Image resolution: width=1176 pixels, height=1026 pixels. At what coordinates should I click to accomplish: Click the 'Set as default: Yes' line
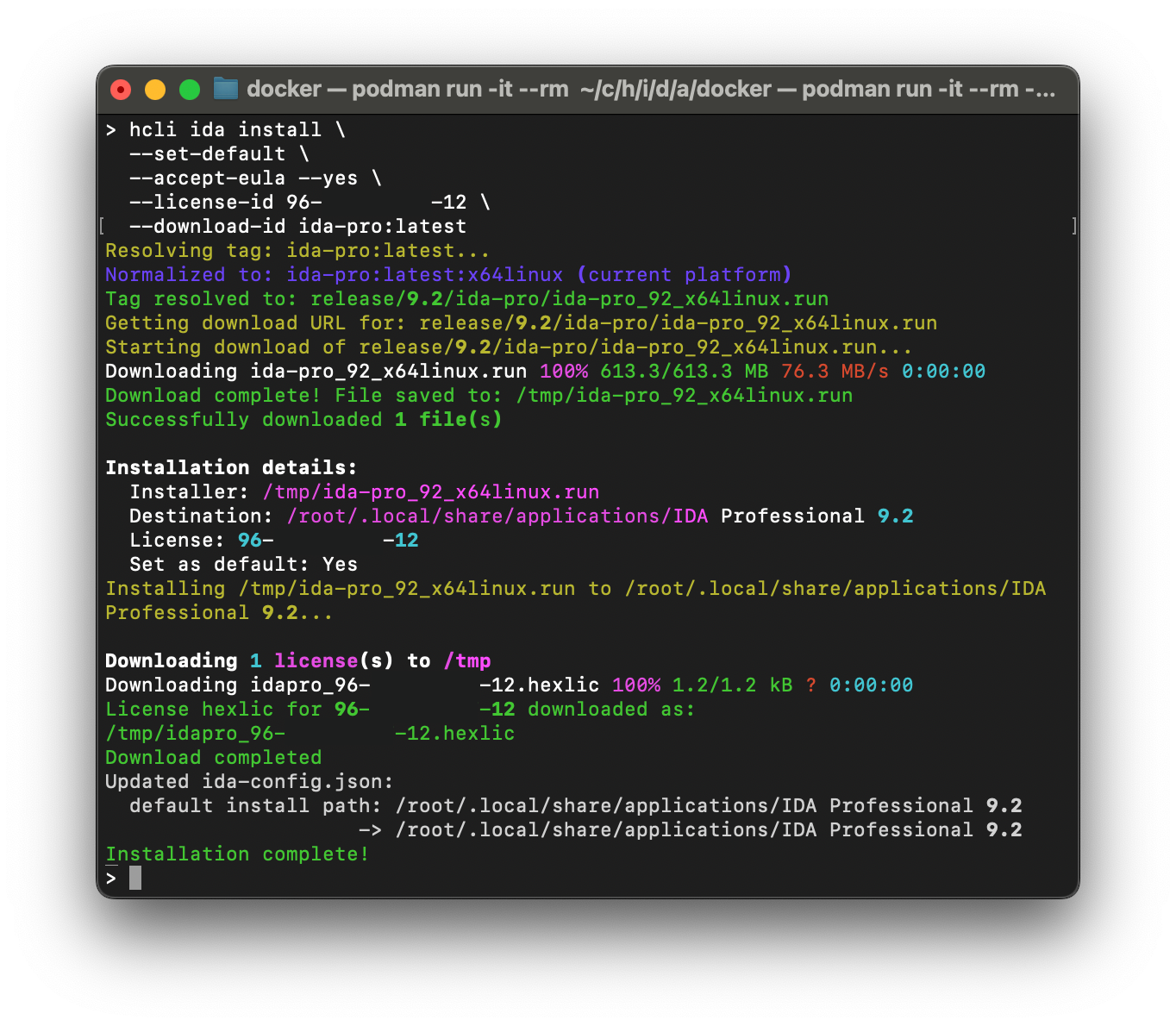(x=243, y=564)
